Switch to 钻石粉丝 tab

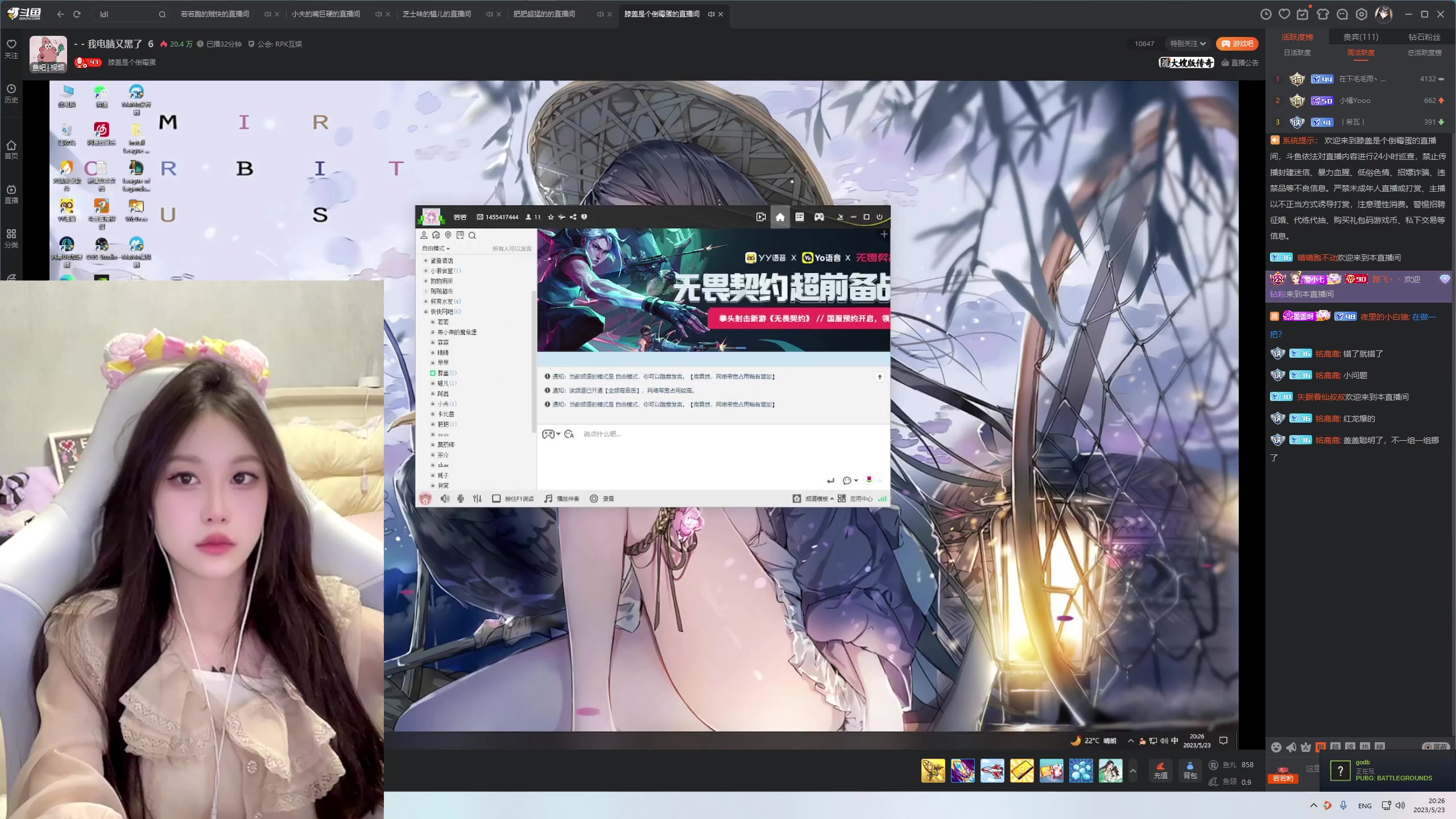1424,37
